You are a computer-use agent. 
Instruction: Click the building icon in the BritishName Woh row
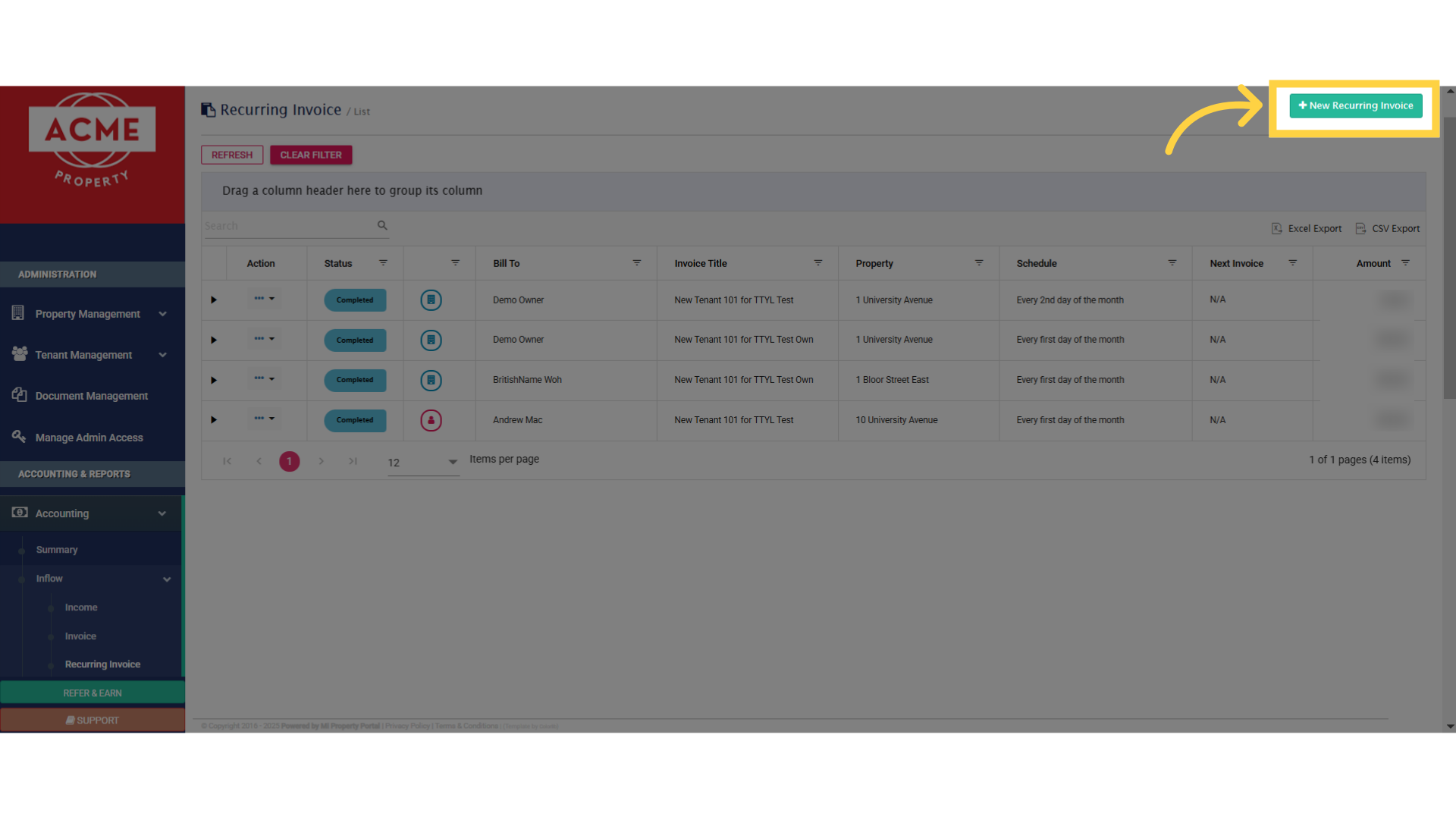431,380
